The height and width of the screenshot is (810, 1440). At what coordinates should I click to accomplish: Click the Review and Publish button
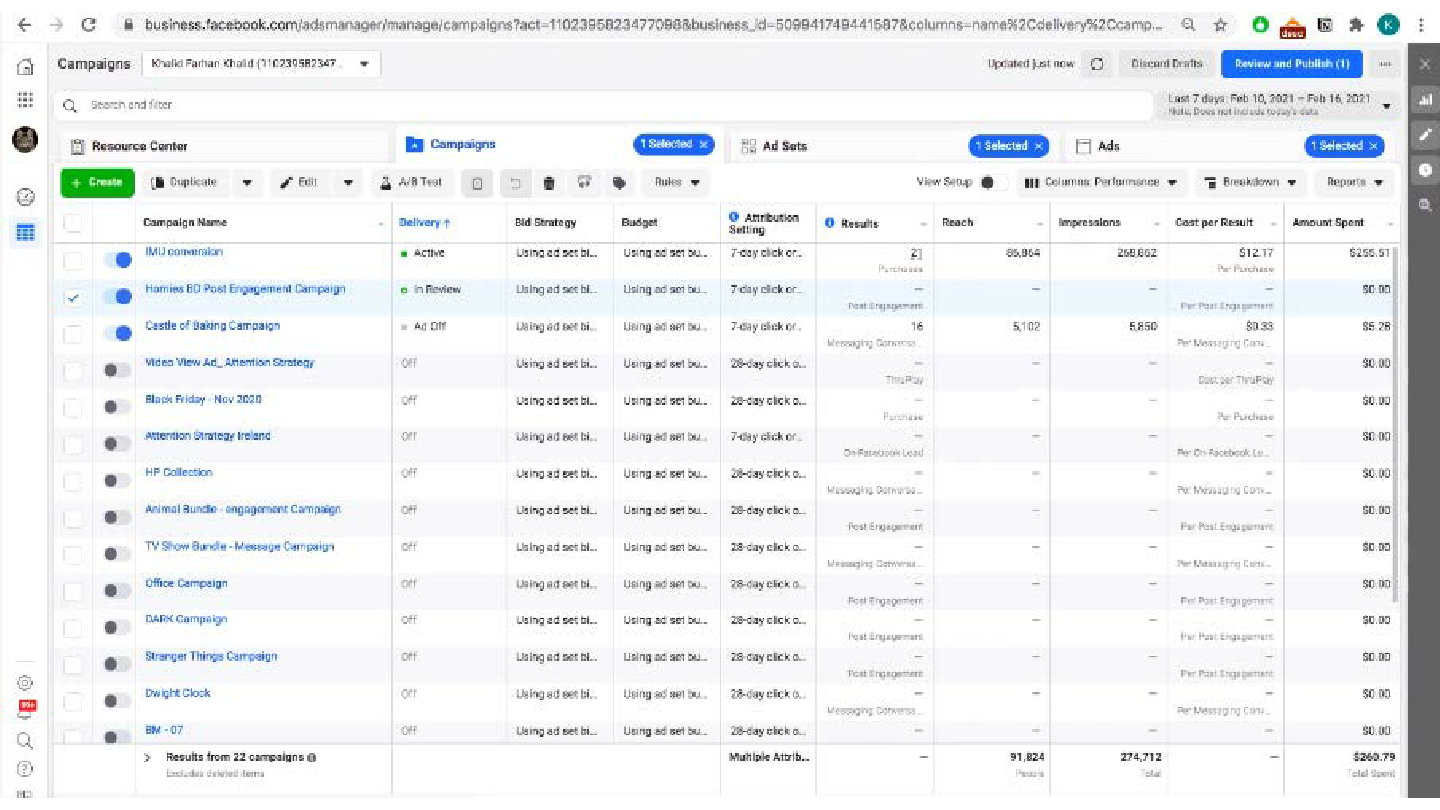pyautogui.click(x=1291, y=63)
